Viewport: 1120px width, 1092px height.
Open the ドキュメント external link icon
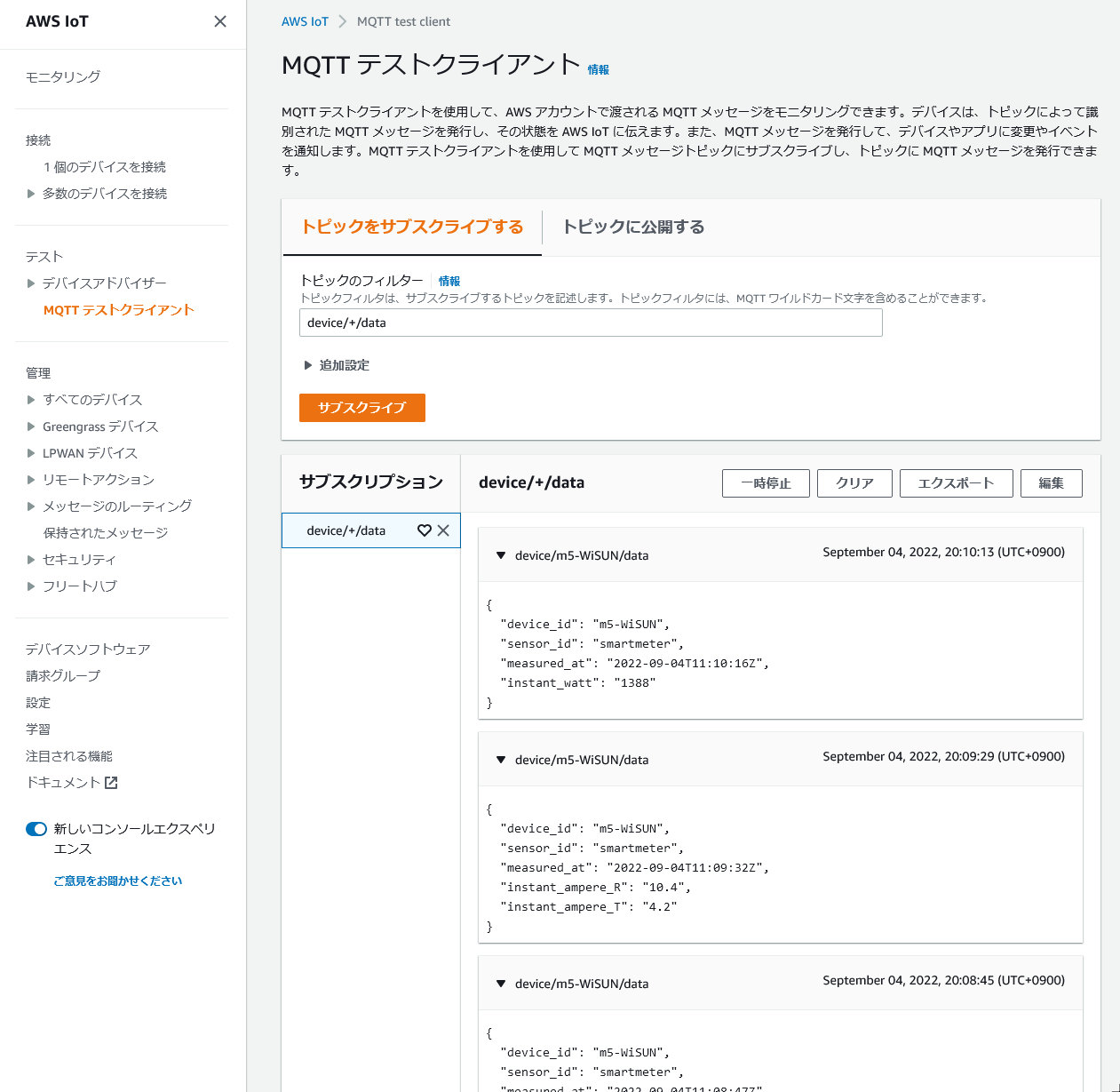(111, 783)
